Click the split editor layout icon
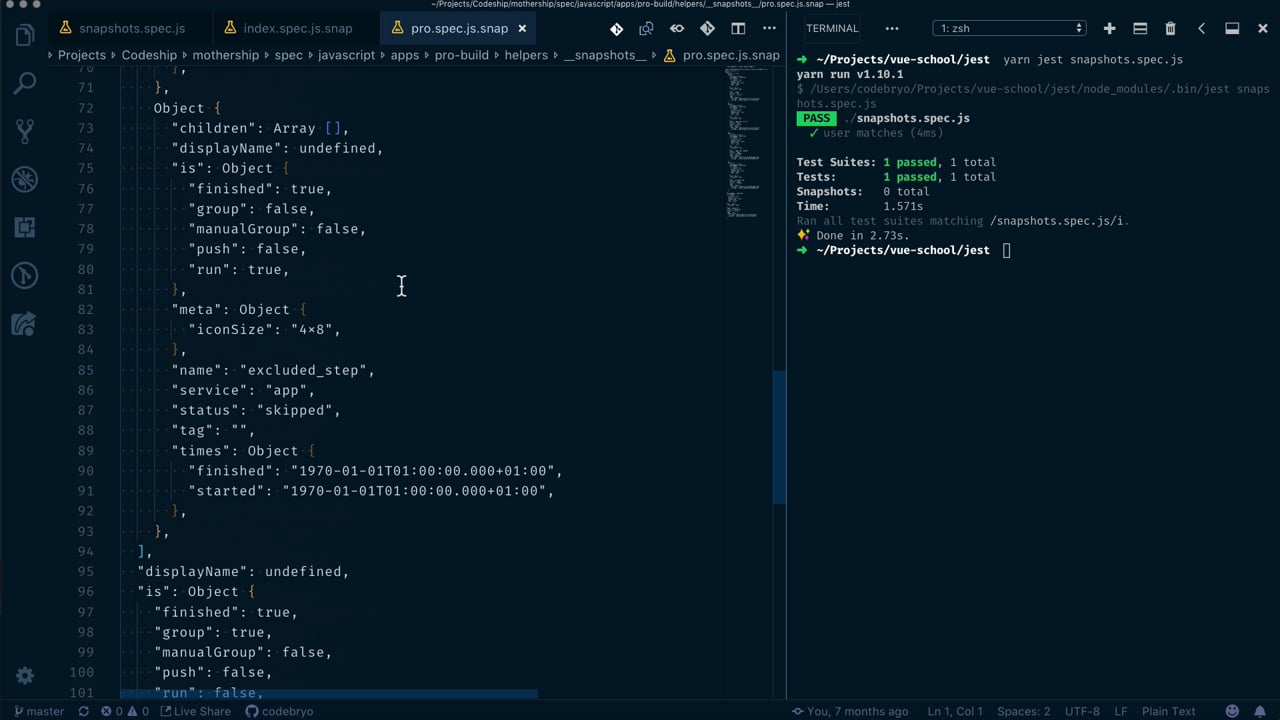The image size is (1280, 720). point(738,28)
